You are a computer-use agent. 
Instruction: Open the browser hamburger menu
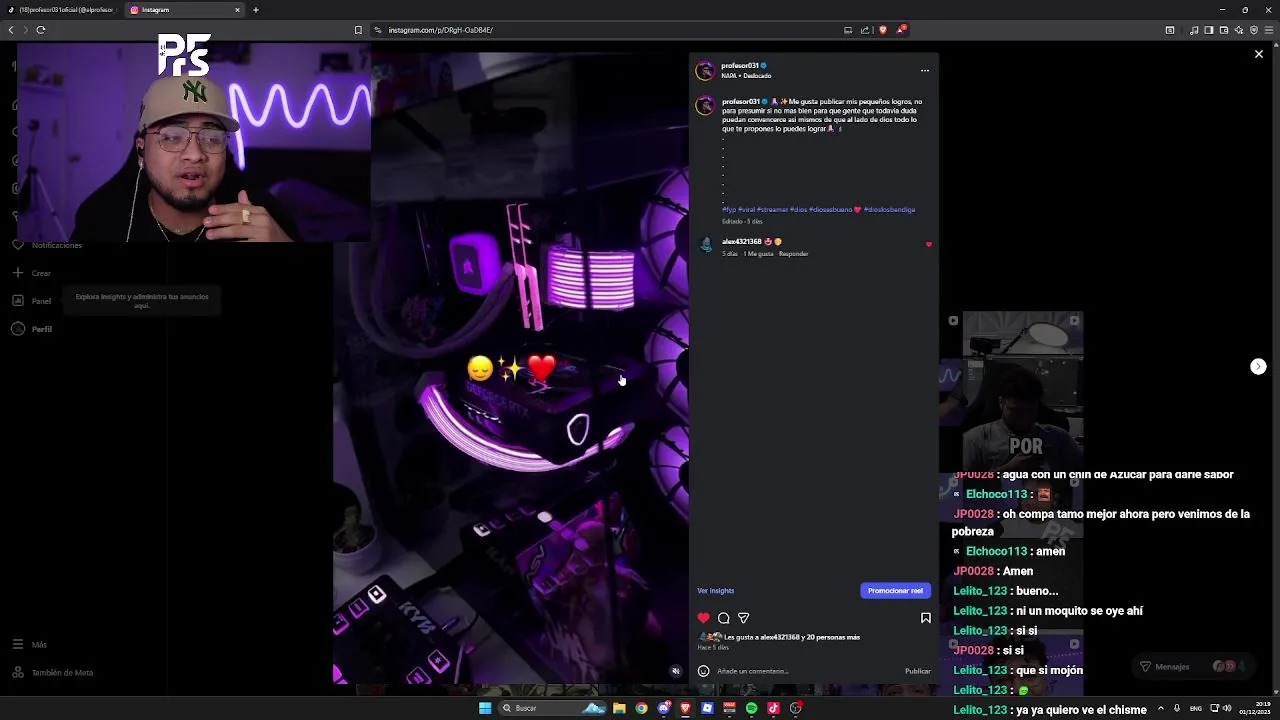coord(1269,30)
